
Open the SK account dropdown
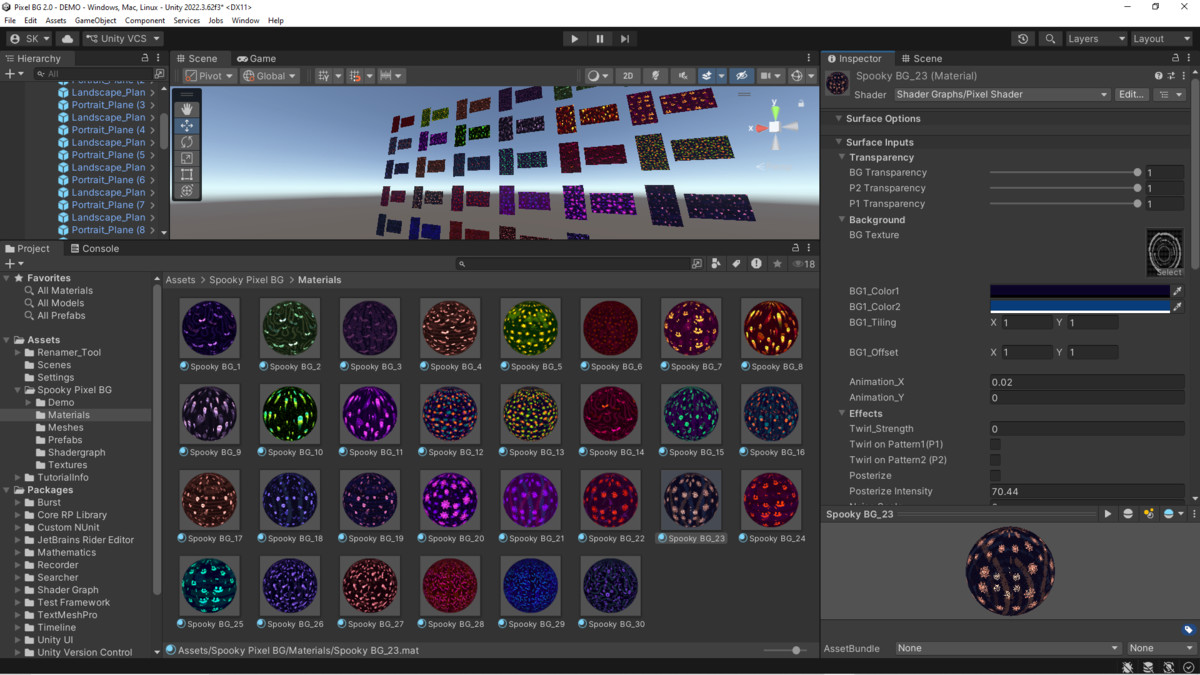pos(30,39)
